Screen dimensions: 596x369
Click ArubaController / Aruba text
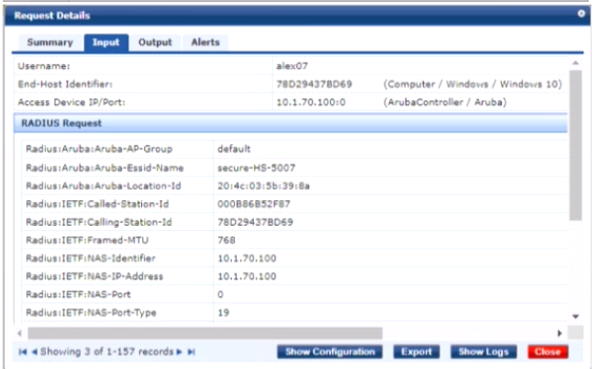[445, 102]
